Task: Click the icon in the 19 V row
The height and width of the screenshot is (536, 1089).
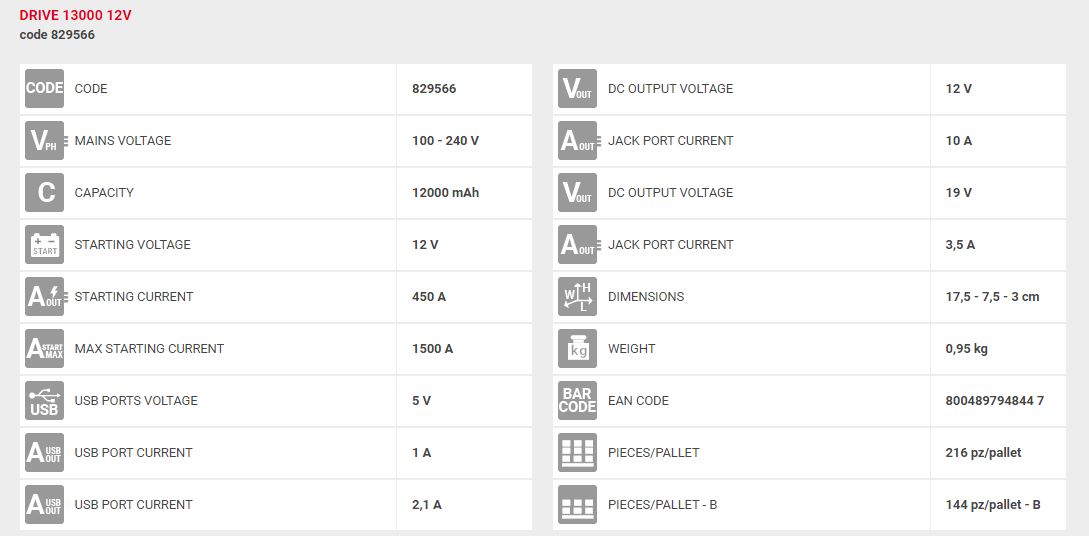Action: (577, 193)
